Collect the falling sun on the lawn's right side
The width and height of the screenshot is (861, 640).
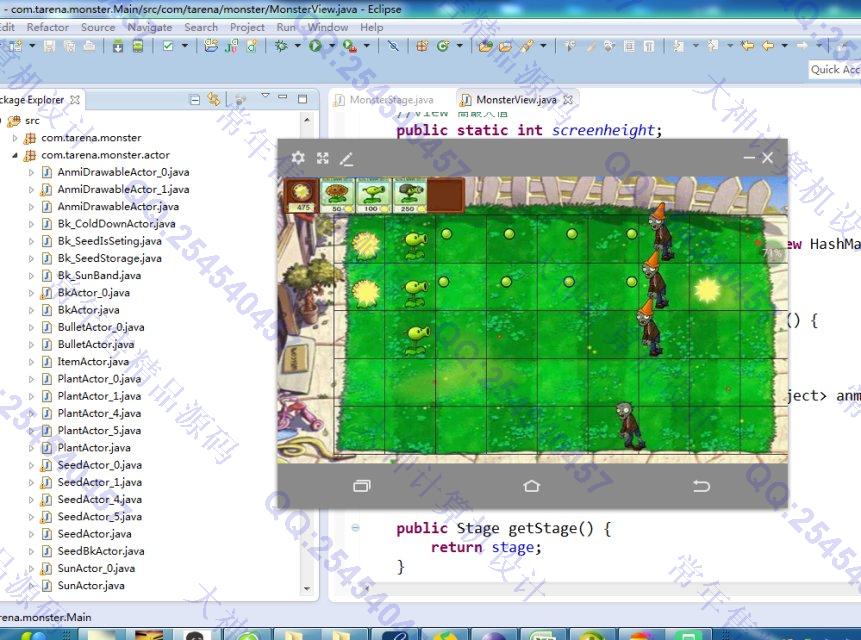pyautogui.click(x=707, y=289)
